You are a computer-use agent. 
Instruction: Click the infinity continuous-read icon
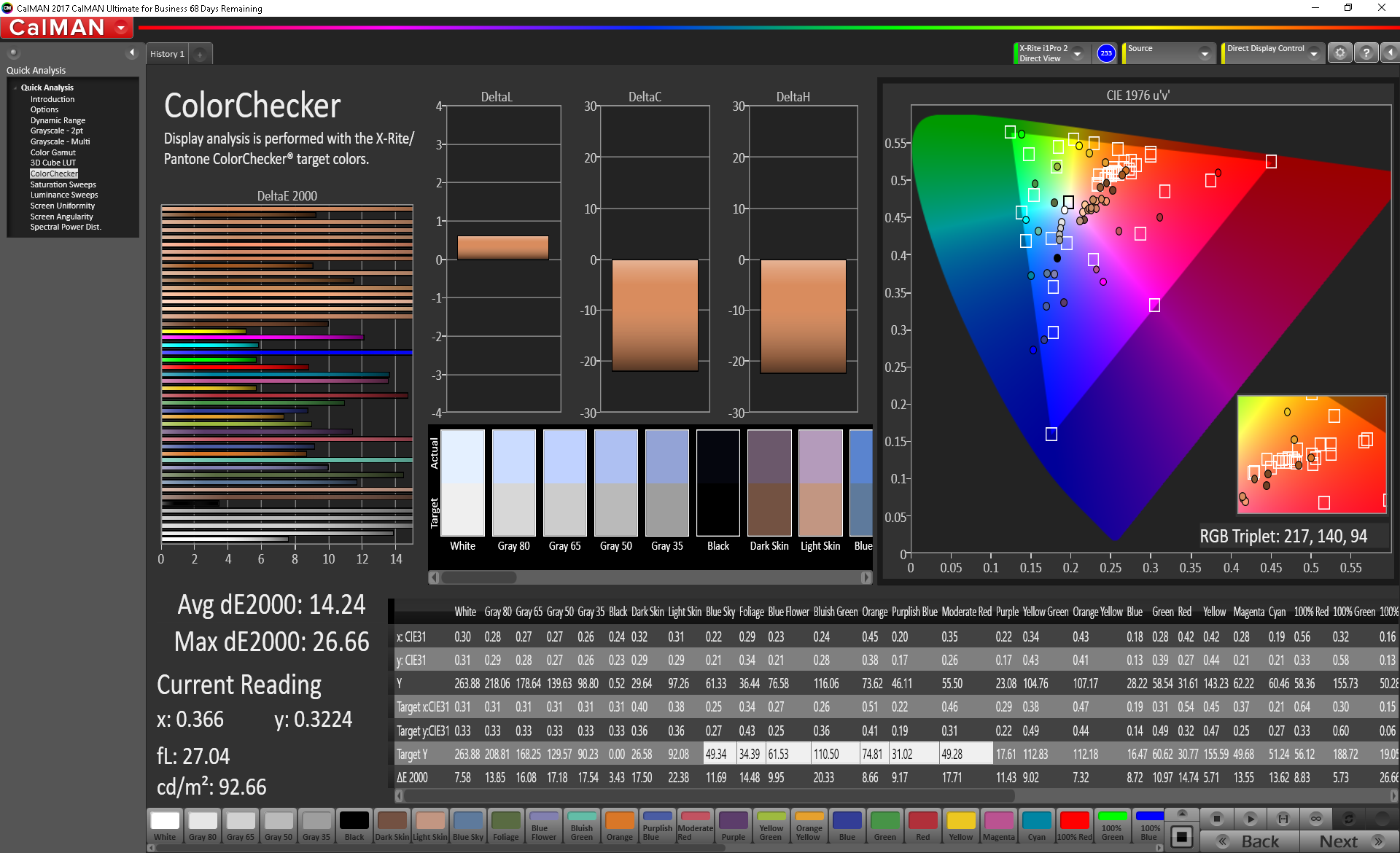[x=1316, y=819]
